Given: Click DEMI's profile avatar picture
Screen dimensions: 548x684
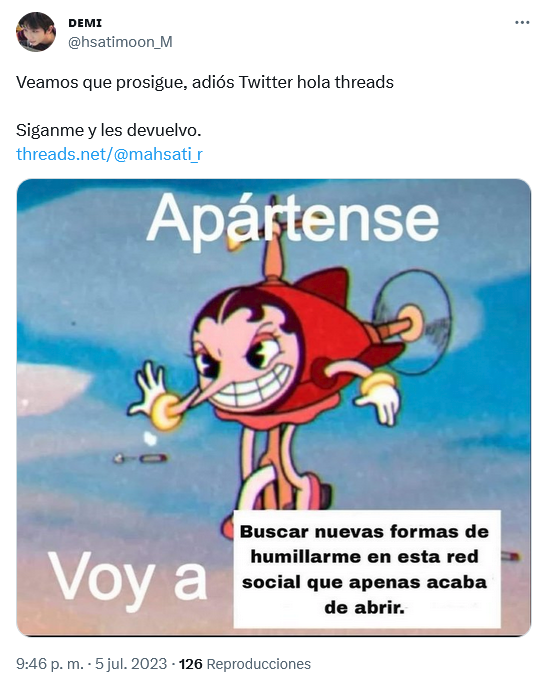Looking at the screenshot, I should click(36, 32).
